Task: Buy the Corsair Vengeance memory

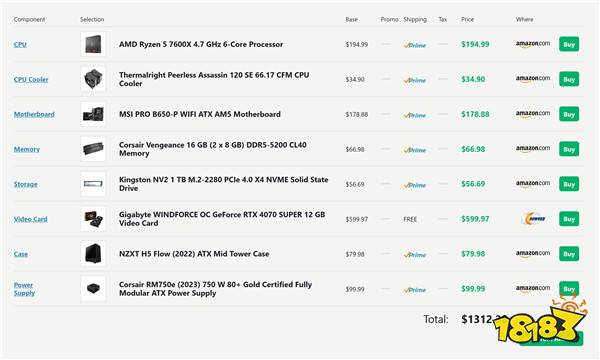Action: 569,149
